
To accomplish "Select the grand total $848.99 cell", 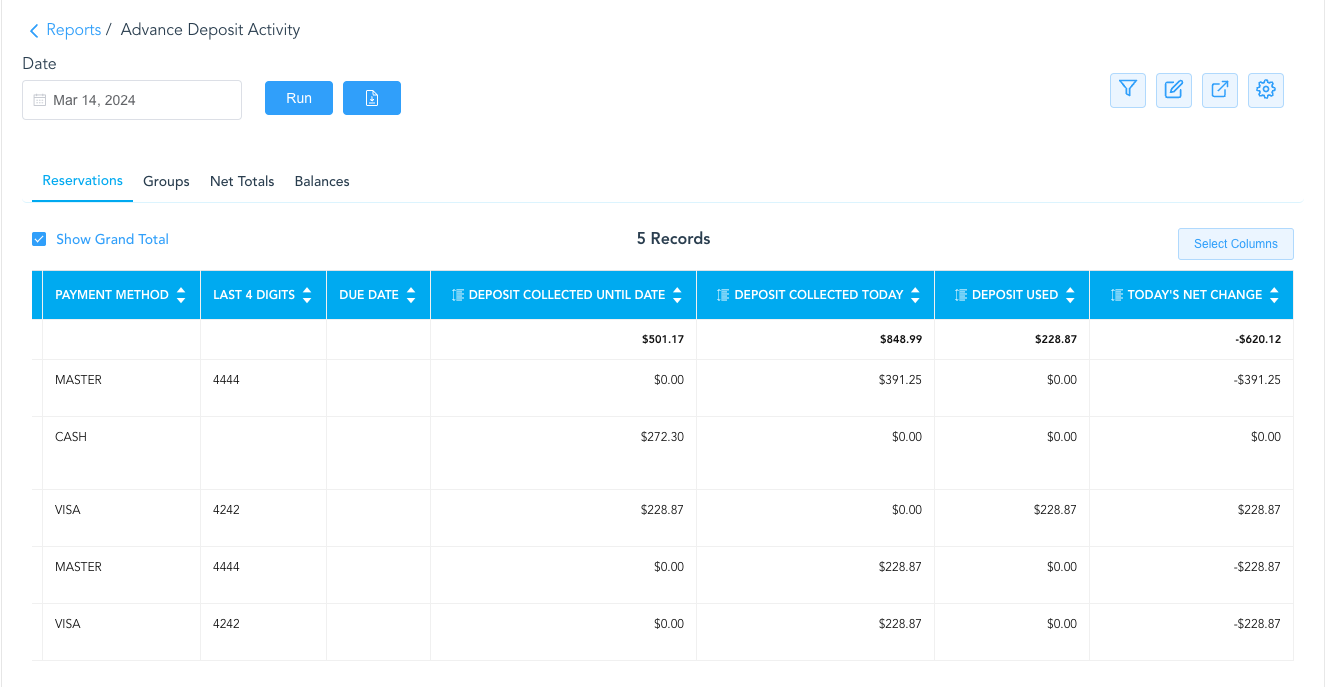I will (816, 340).
